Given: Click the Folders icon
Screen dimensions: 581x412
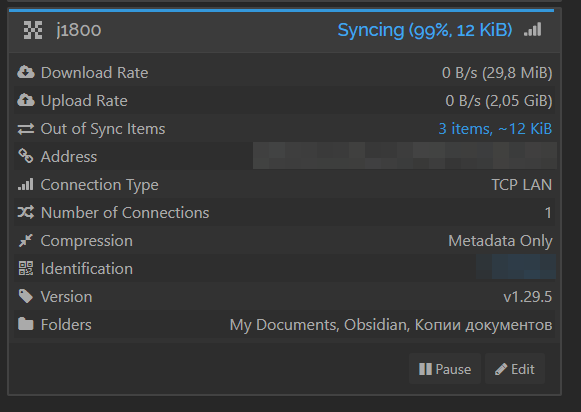Looking at the screenshot, I should pos(26,324).
